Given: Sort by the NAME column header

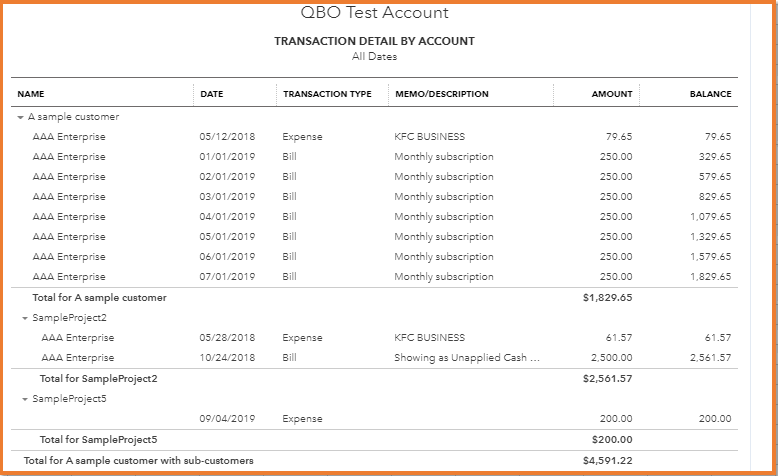Looking at the screenshot, I should click(32, 94).
